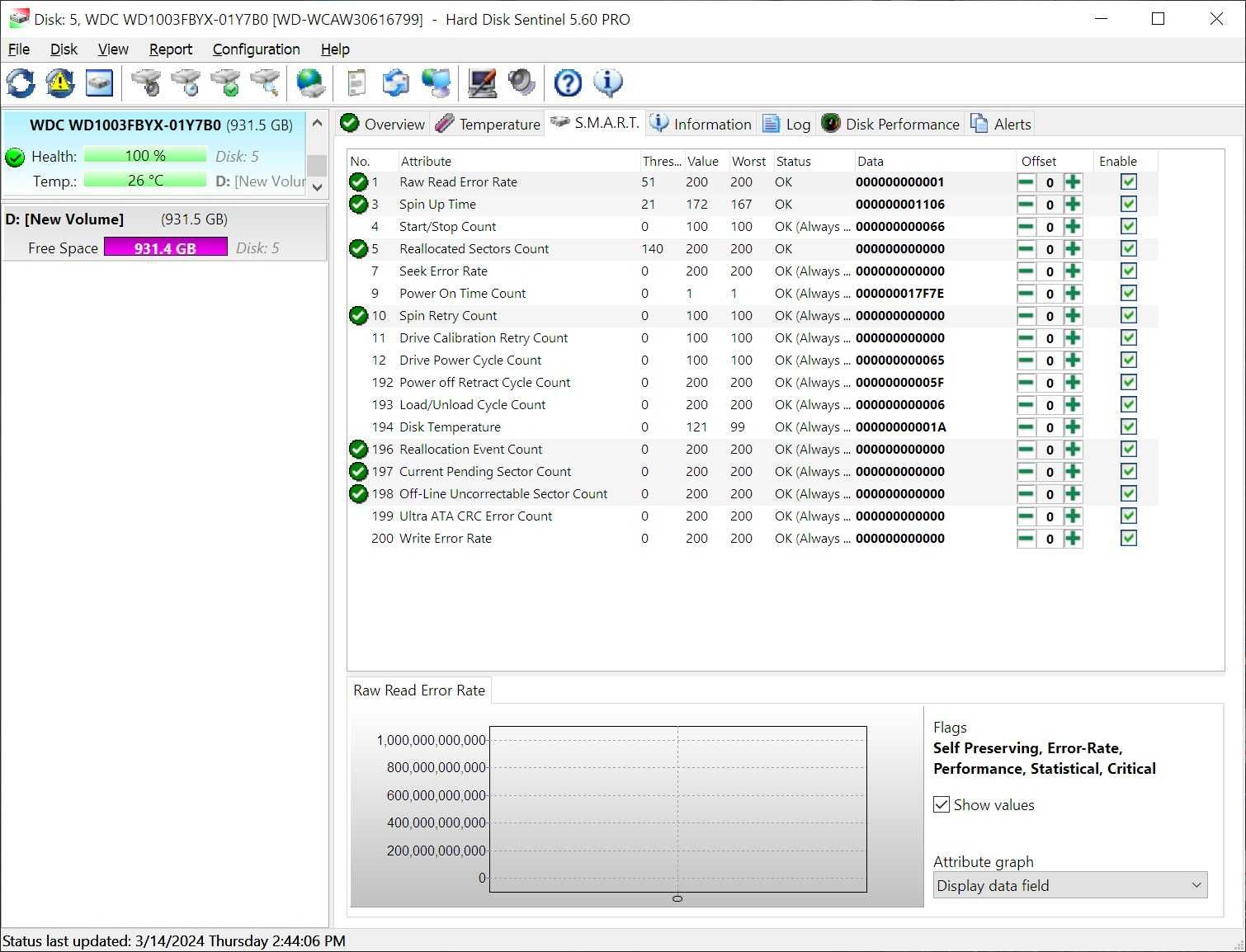Viewport: 1246px width, 952px height.
Task: Toggle Enable checkbox for Seek Error Rate
Action: coord(1129,271)
